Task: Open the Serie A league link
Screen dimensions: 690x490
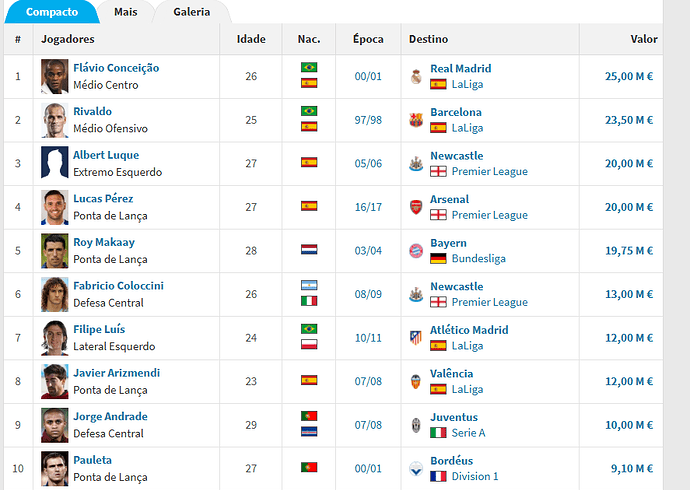Action: (x=468, y=433)
